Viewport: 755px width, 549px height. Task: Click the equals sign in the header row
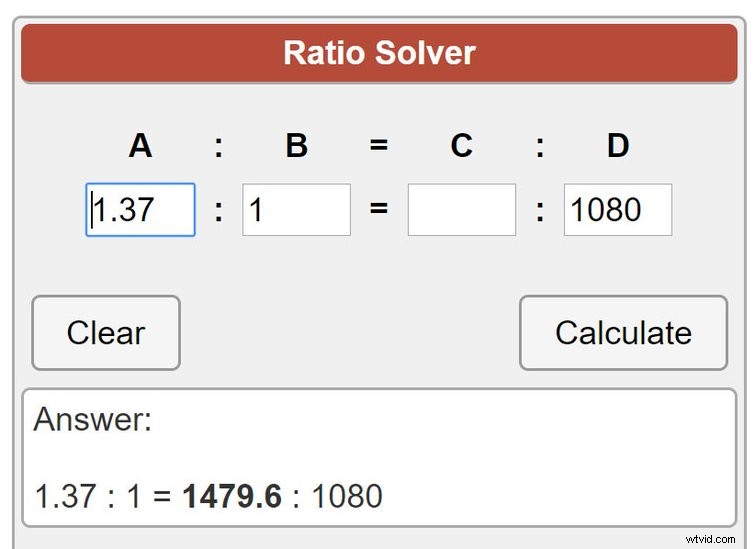coord(379,146)
